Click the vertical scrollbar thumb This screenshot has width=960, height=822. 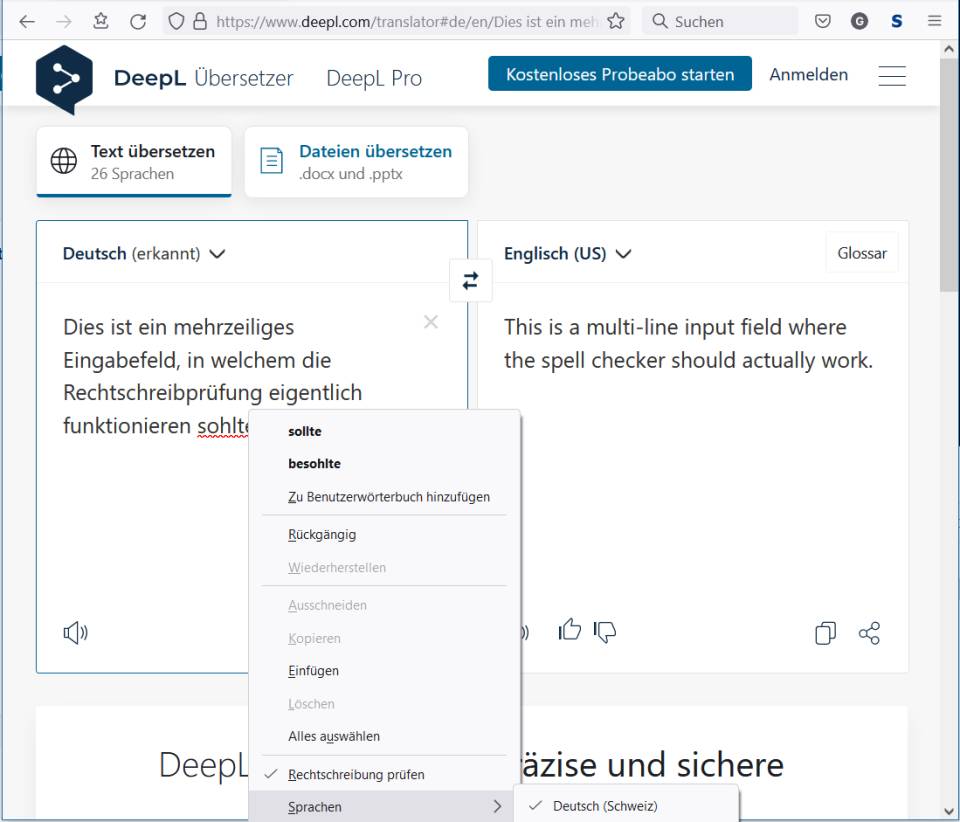[x=949, y=175]
